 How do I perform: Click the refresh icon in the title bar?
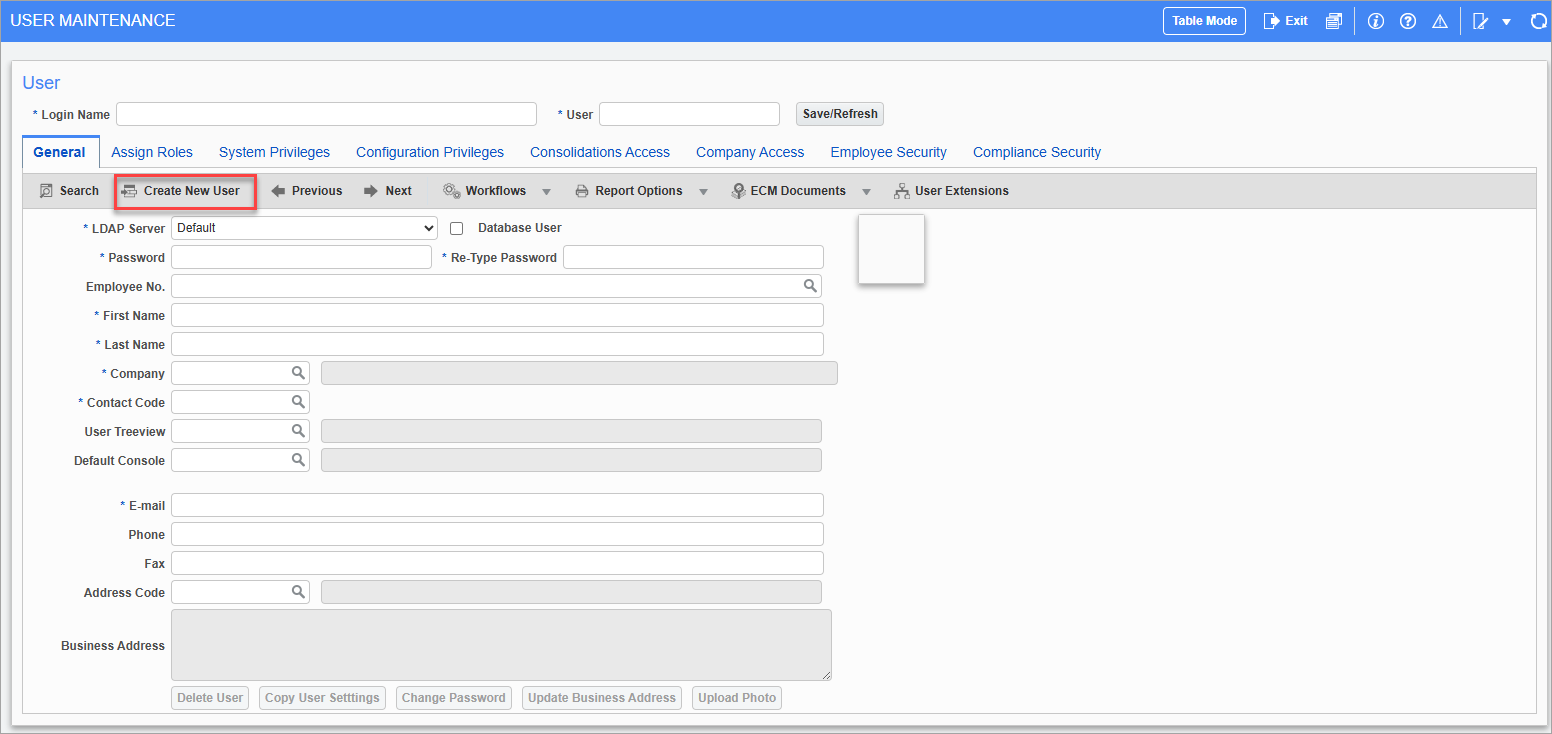point(1538,20)
